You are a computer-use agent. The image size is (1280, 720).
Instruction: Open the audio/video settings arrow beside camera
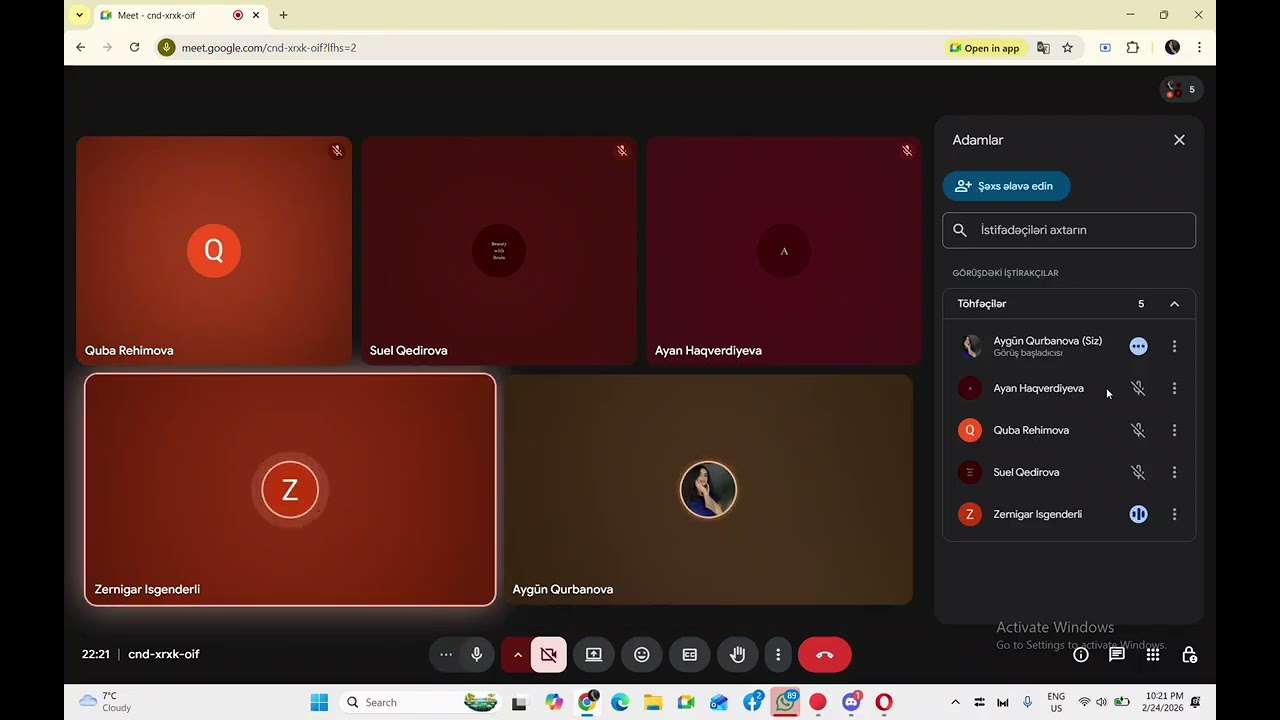point(517,655)
